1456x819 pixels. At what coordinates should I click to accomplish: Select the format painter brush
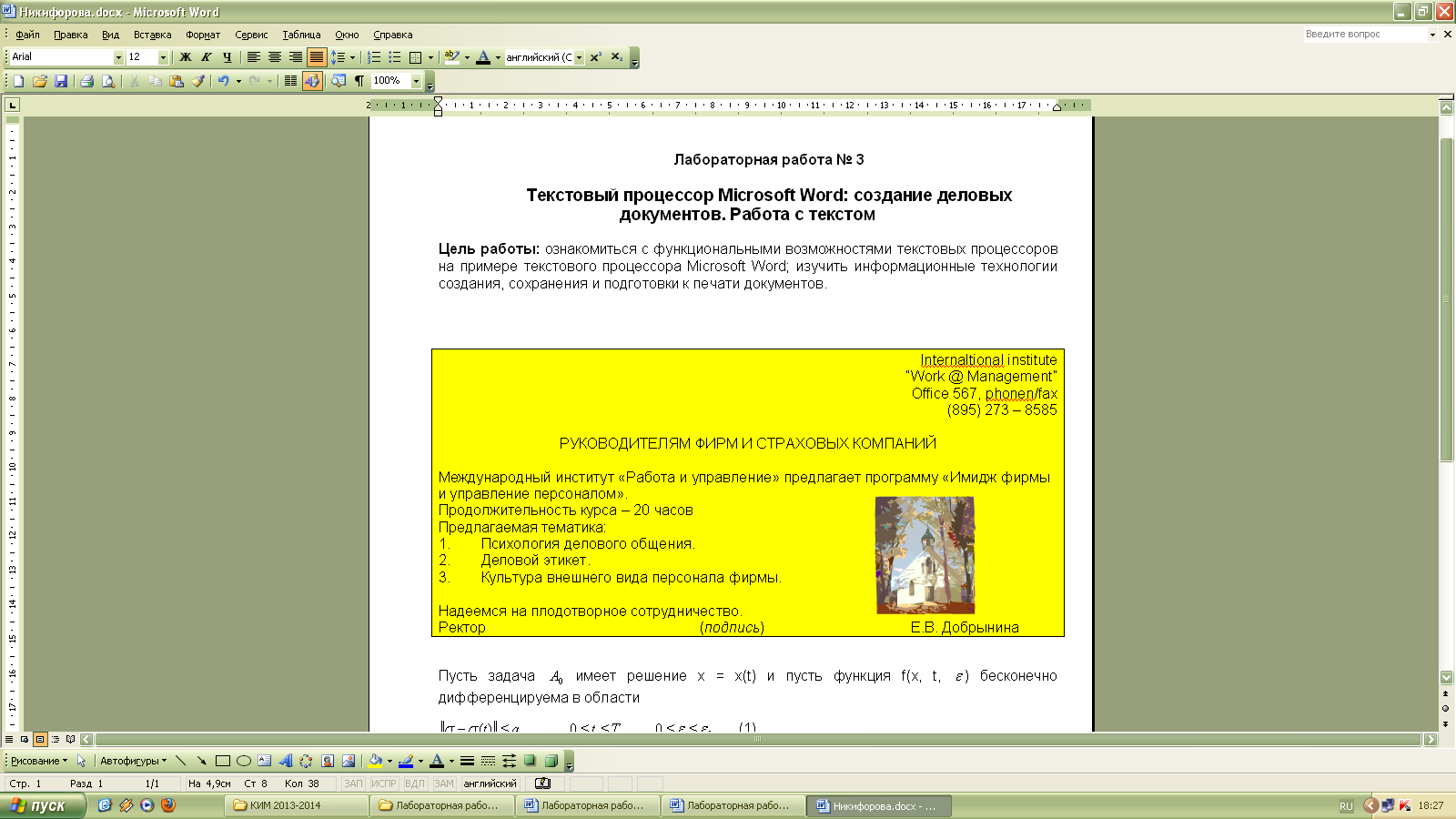point(197,81)
